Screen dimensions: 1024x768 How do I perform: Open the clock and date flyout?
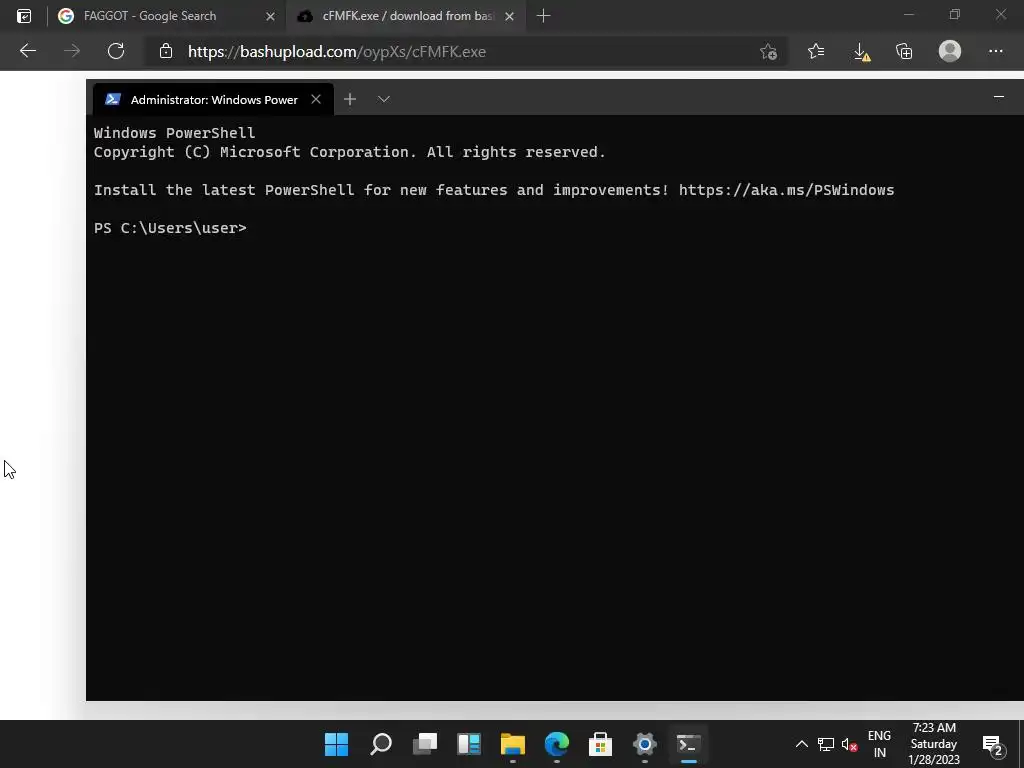(x=934, y=744)
